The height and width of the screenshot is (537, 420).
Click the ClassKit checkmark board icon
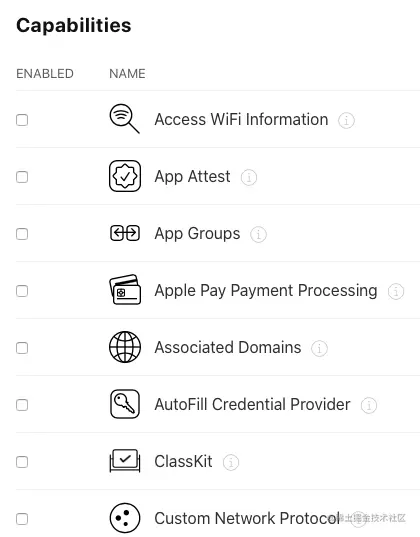[x=125, y=461]
